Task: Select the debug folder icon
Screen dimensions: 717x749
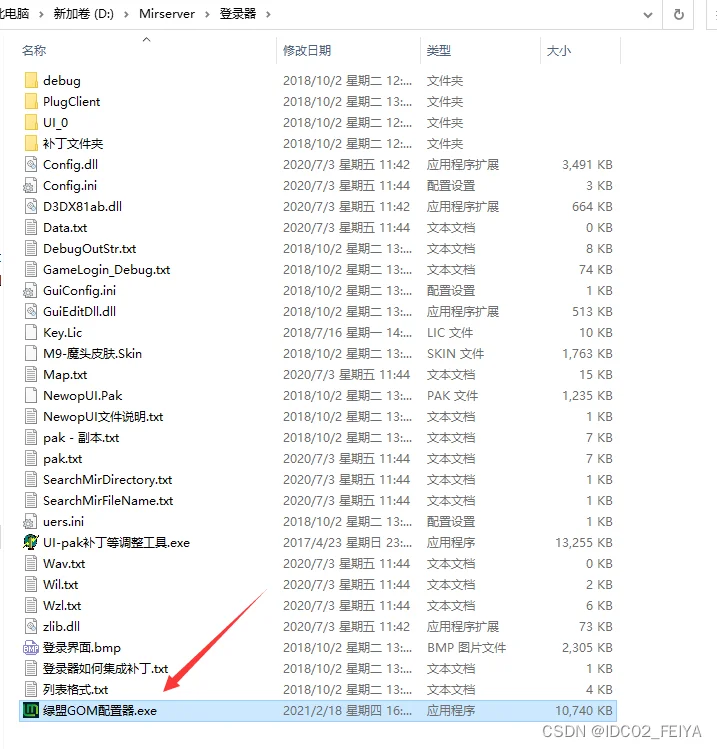Action: [x=30, y=81]
